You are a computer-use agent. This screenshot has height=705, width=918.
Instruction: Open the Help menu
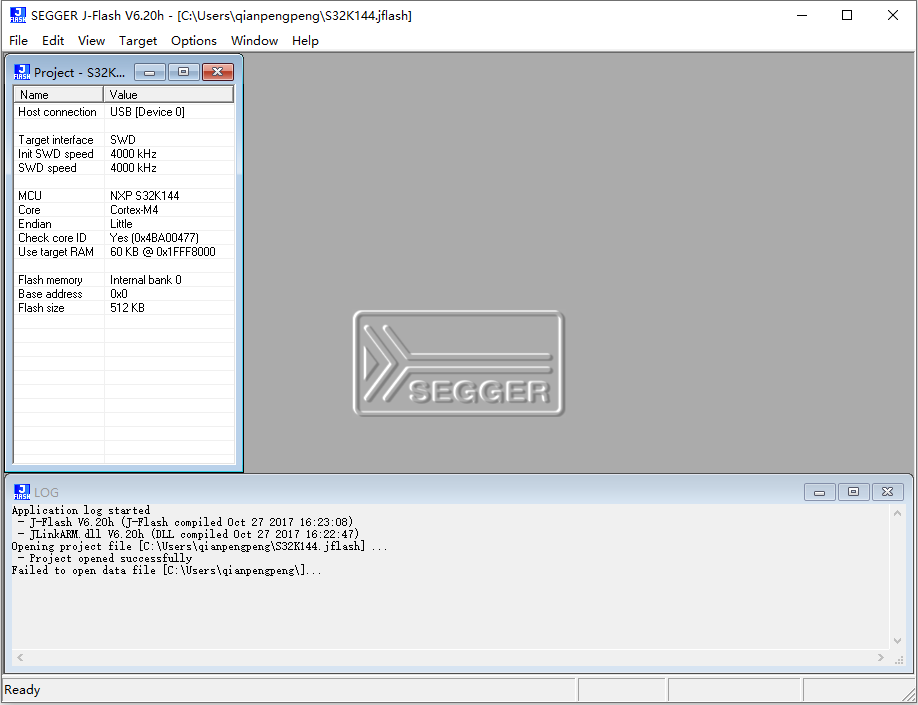pos(305,41)
